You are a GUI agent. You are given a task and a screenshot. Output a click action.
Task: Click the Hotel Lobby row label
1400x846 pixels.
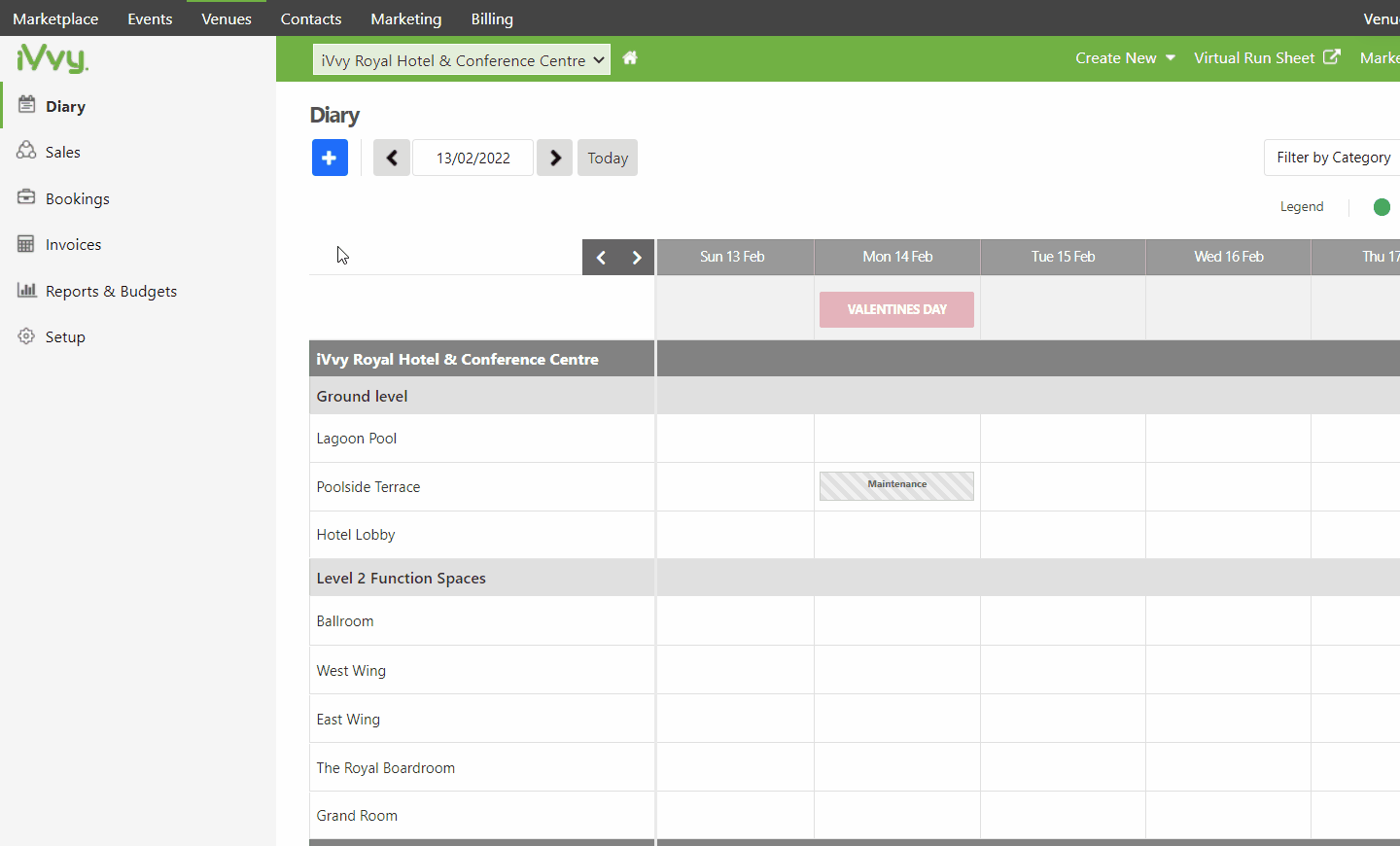356,535
